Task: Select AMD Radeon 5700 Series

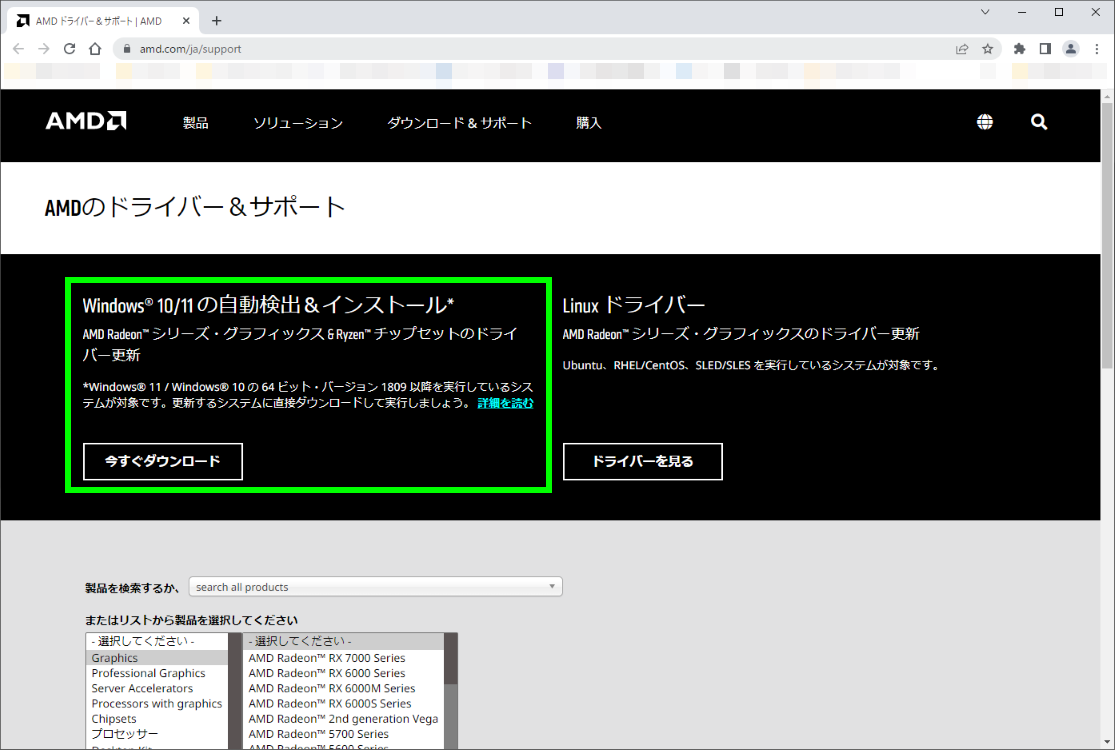Action: point(344,734)
